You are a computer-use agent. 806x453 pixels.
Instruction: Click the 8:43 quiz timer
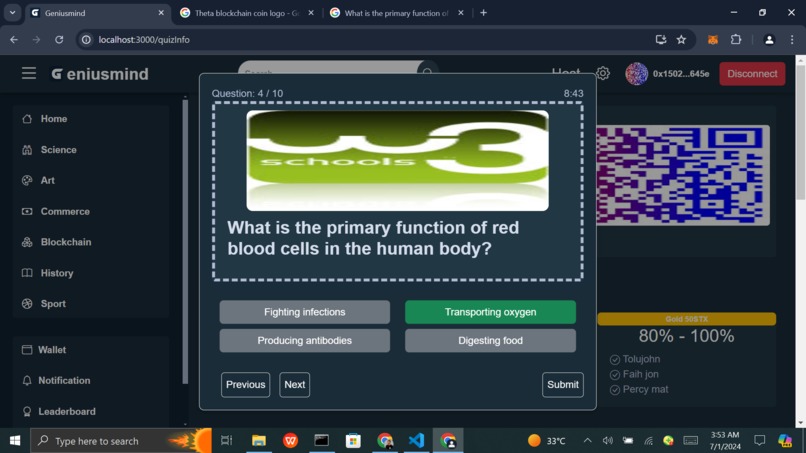(573, 94)
